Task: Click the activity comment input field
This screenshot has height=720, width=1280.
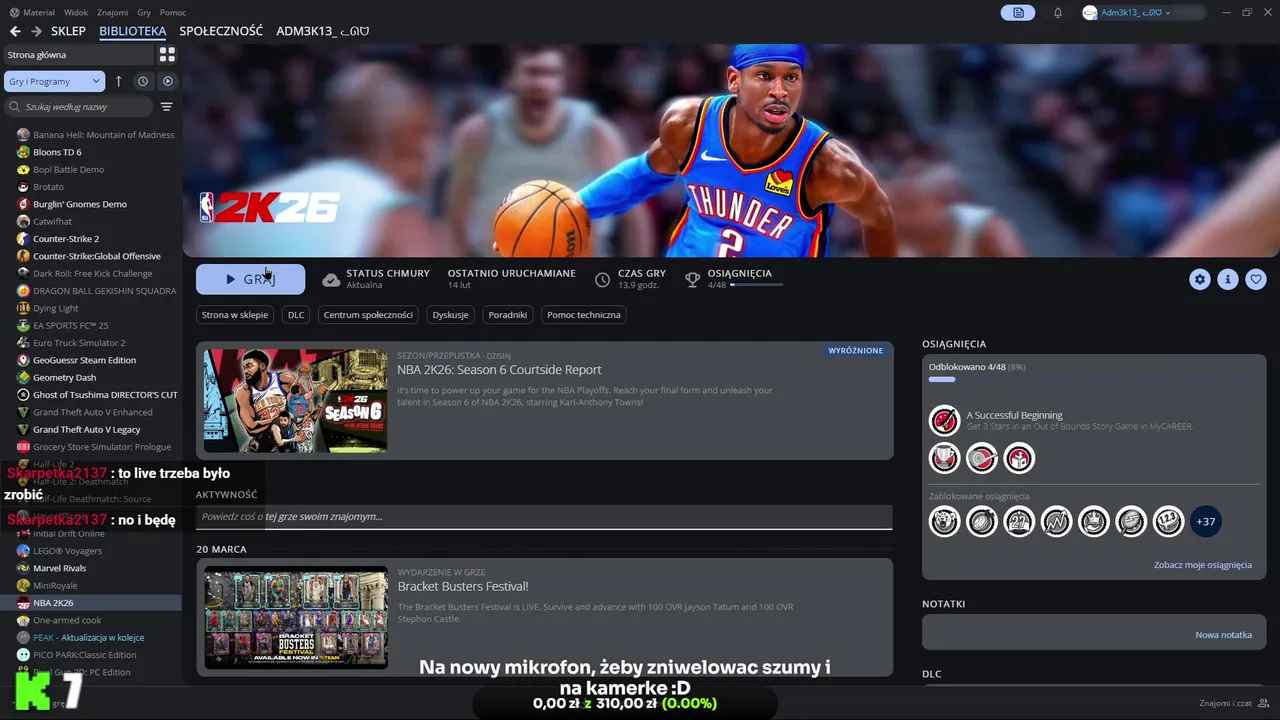Action: (x=544, y=517)
